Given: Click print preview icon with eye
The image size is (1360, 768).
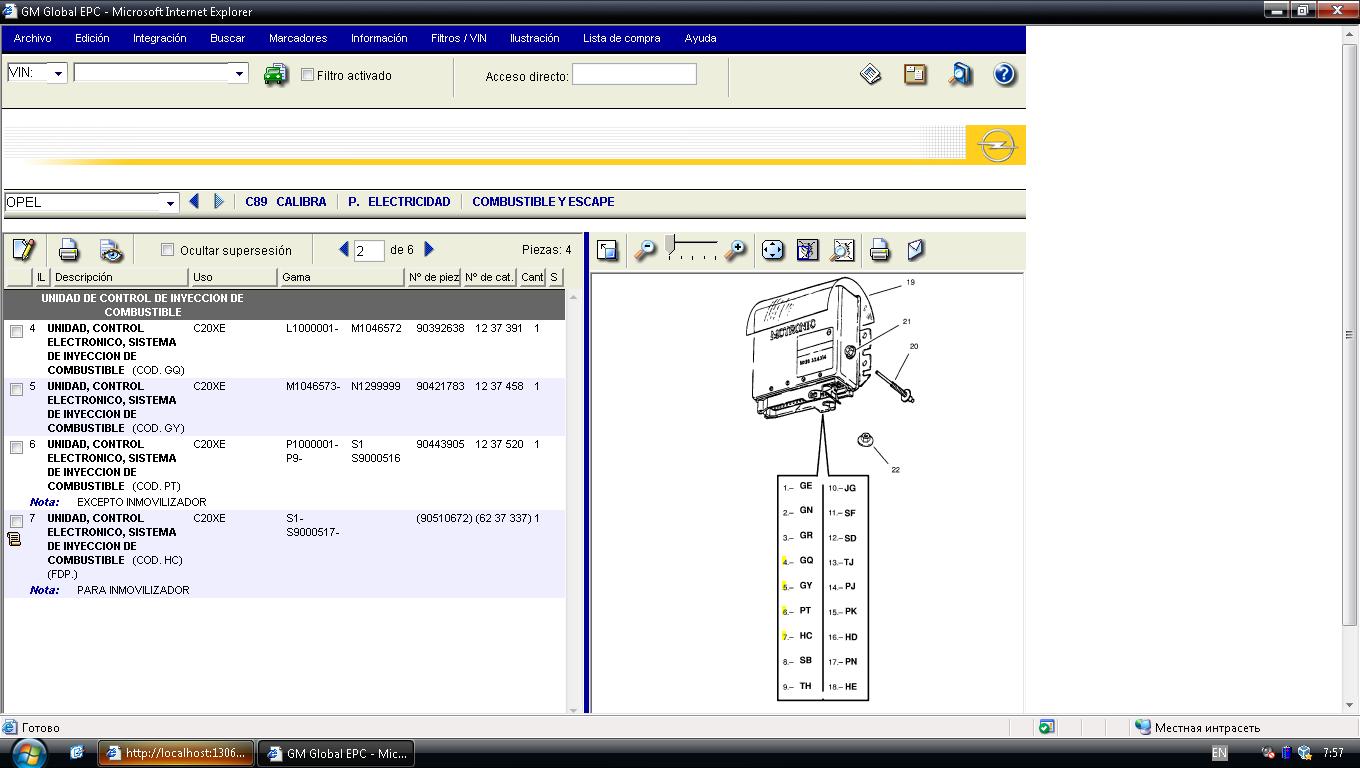Looking at the screenshot, I should 111,250.
